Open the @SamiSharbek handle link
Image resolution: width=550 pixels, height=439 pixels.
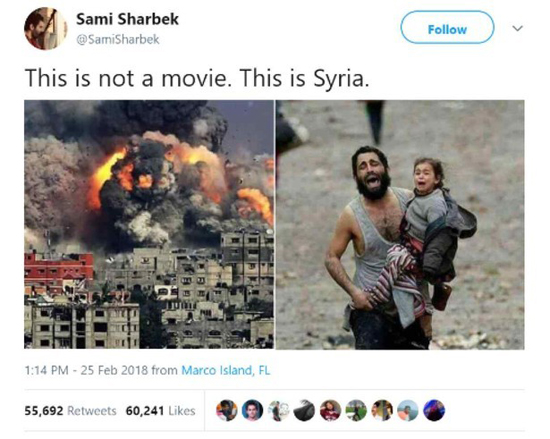click(118, 39)
